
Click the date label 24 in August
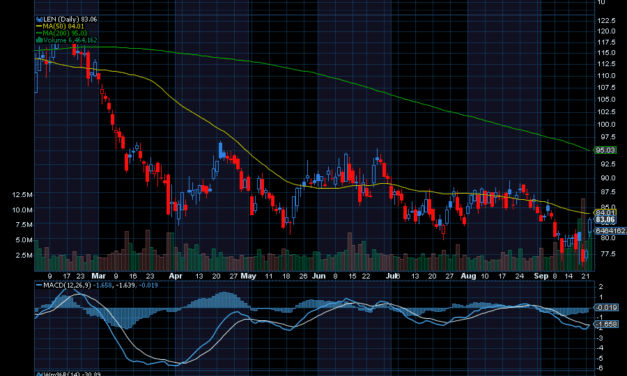coord(519,276)
